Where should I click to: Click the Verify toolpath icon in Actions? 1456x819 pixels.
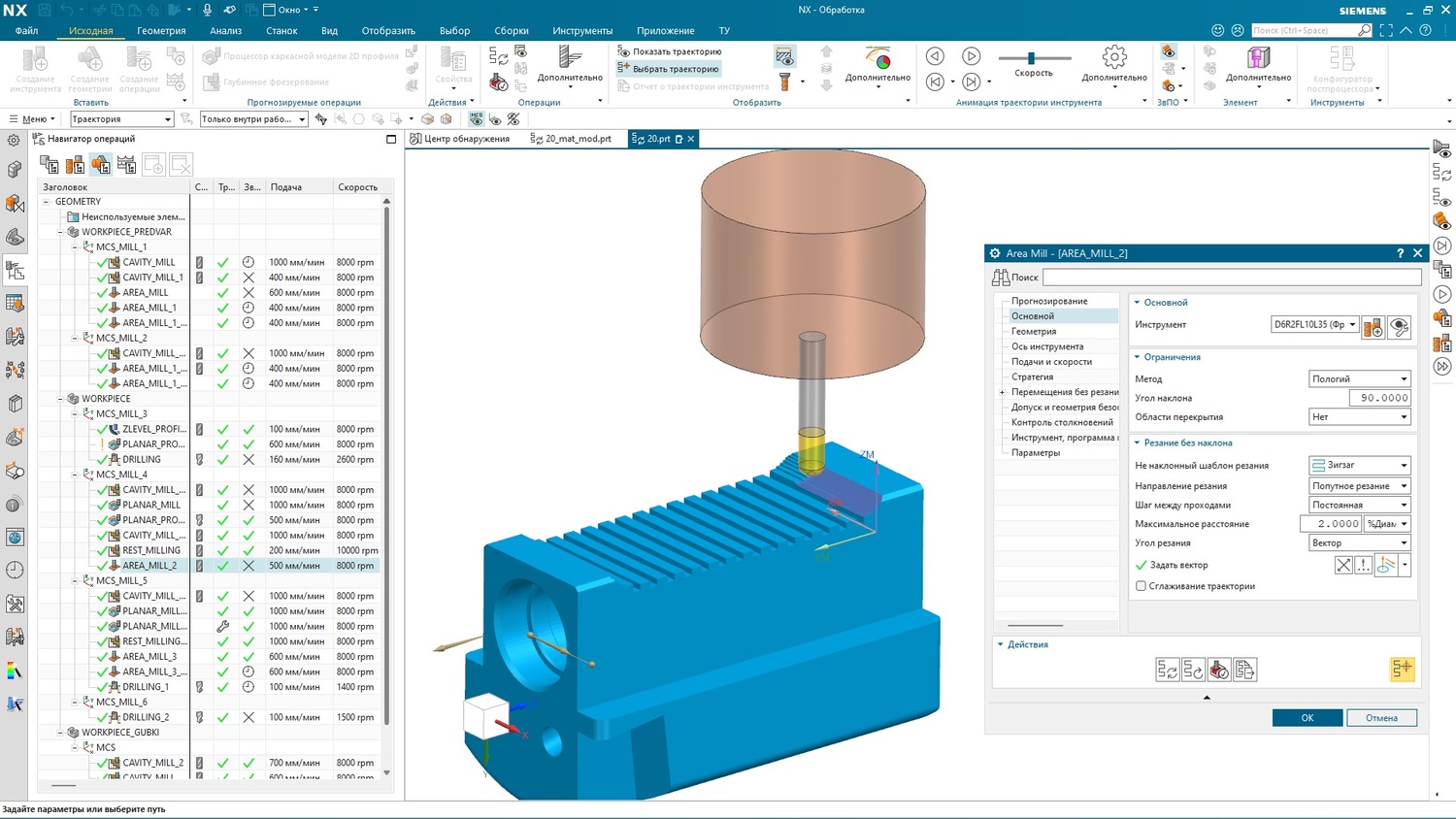[1219, 670]
